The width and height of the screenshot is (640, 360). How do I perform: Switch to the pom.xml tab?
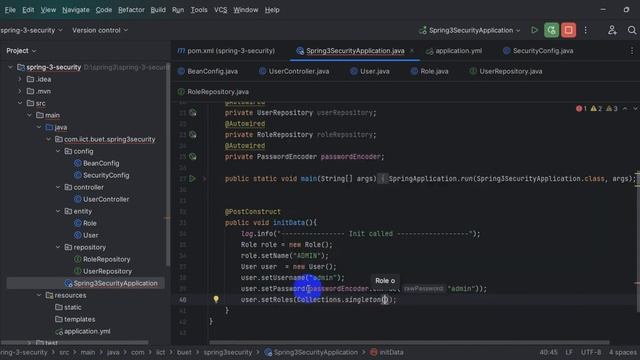point(226,51)
